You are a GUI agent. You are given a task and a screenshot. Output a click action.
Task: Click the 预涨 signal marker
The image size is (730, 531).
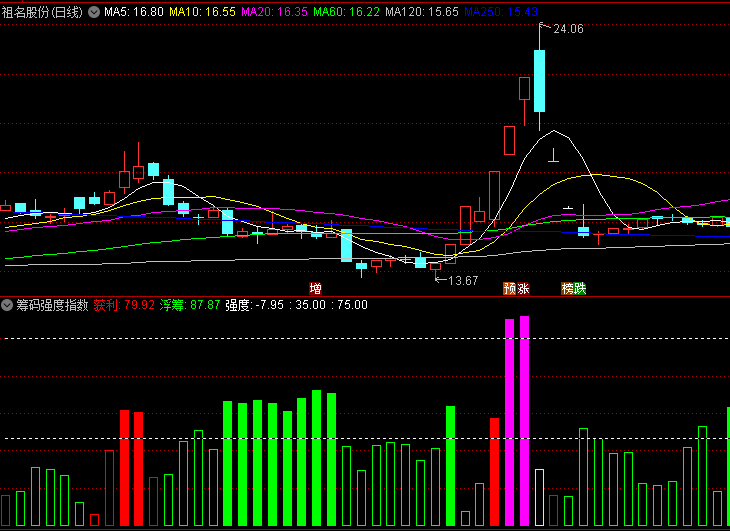click(x=517, y=289)
